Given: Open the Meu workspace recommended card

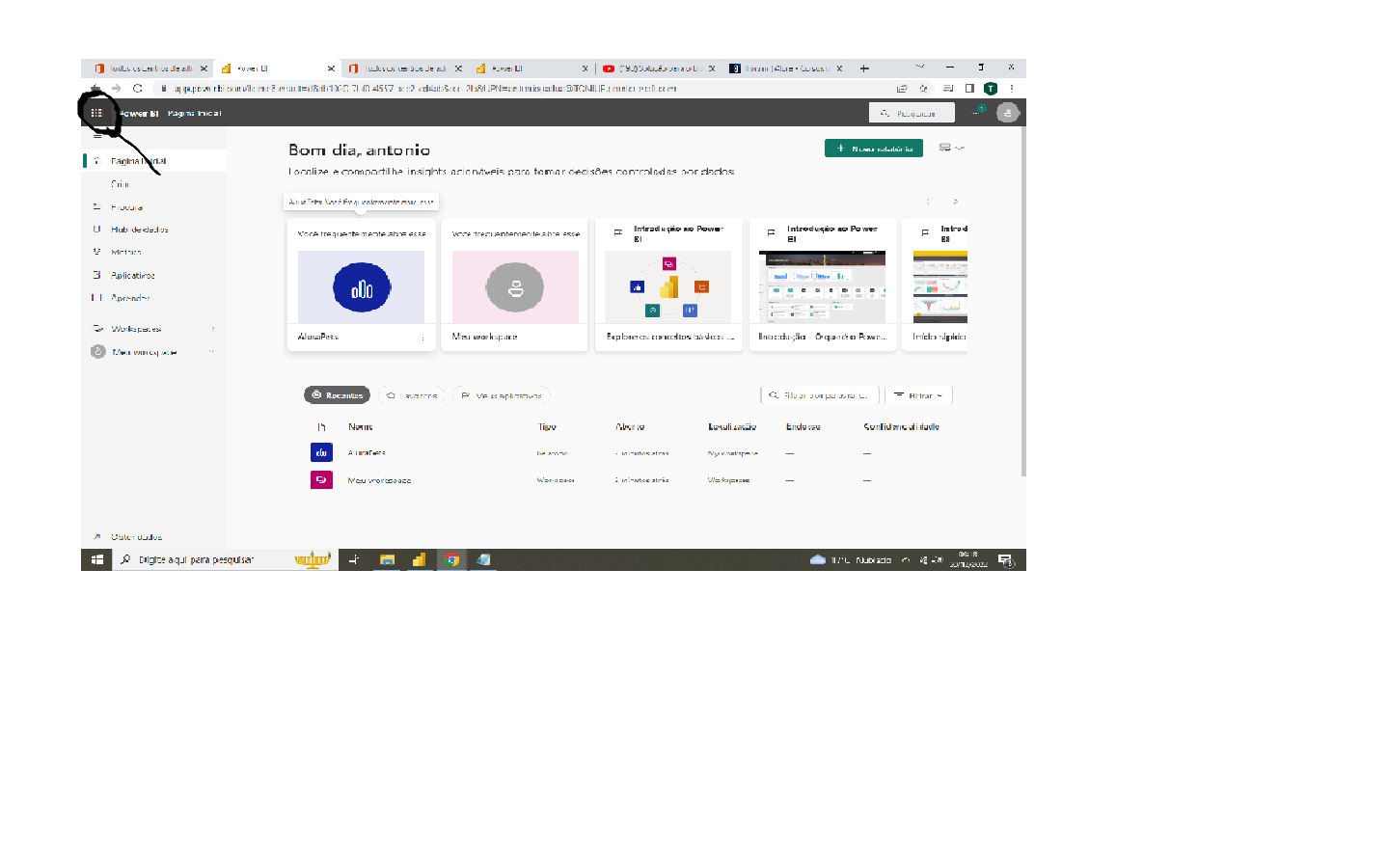Looking at the screenshot, I should pos(514,285).
